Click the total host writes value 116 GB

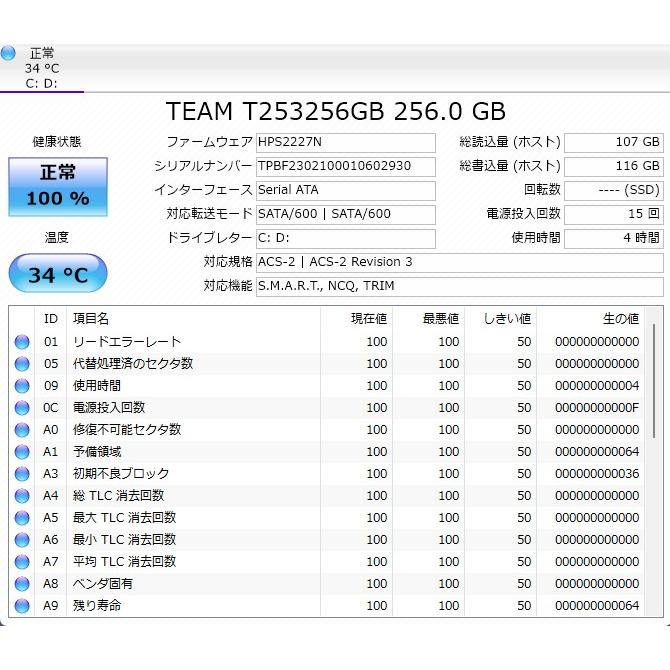pos(614,166)
